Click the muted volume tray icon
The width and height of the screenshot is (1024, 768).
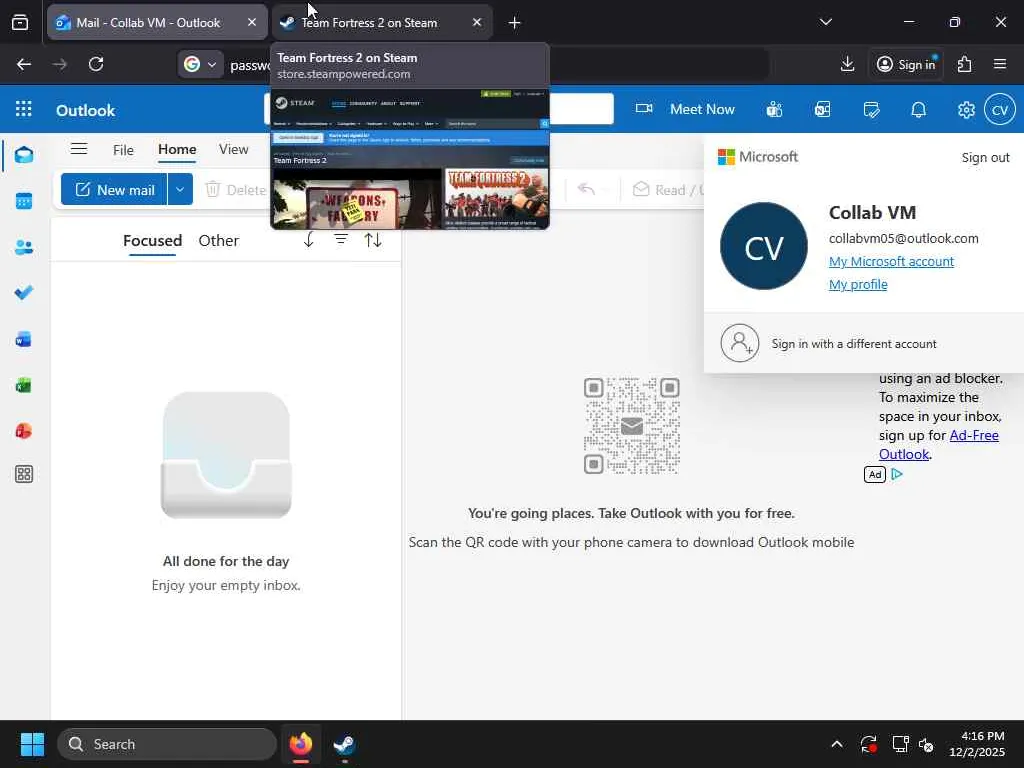pyautogui.click(x=927, y=744)
